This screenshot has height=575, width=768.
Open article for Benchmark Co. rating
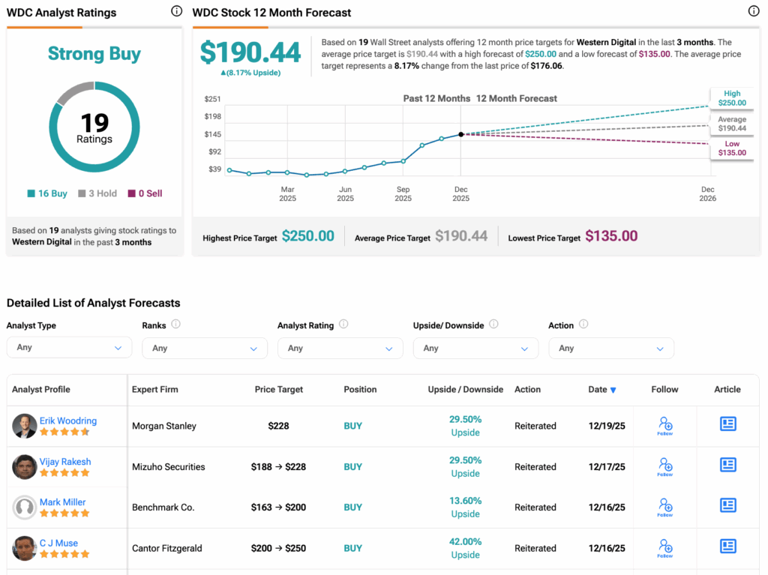728,506
